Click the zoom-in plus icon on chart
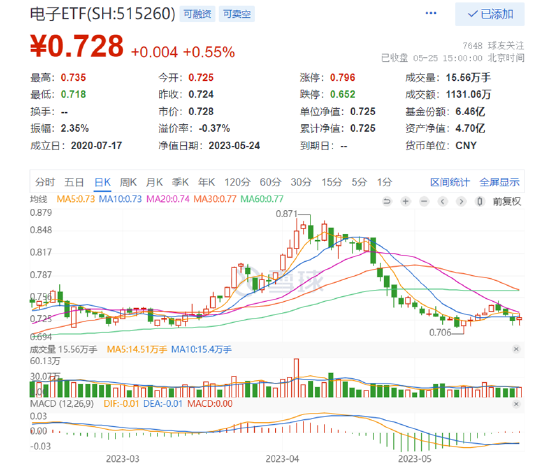Image resolution: width=550 pixels, height=470 pixels. pyautogui.click(x=405, y=201)
